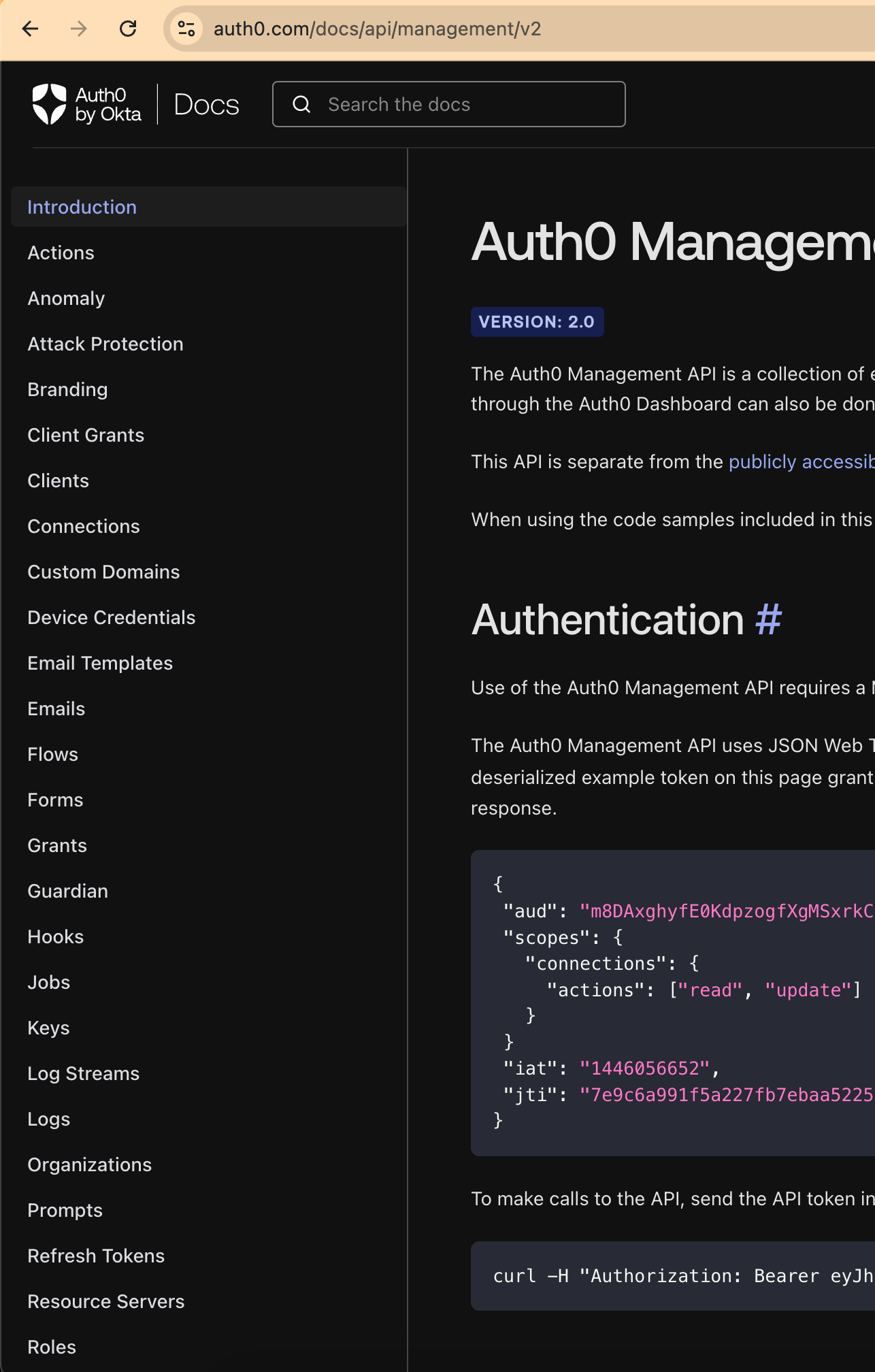The image size is (875, 1372).
Task: Click the VERSION: 2.0 badge
Action: click(x=537, y=322)
